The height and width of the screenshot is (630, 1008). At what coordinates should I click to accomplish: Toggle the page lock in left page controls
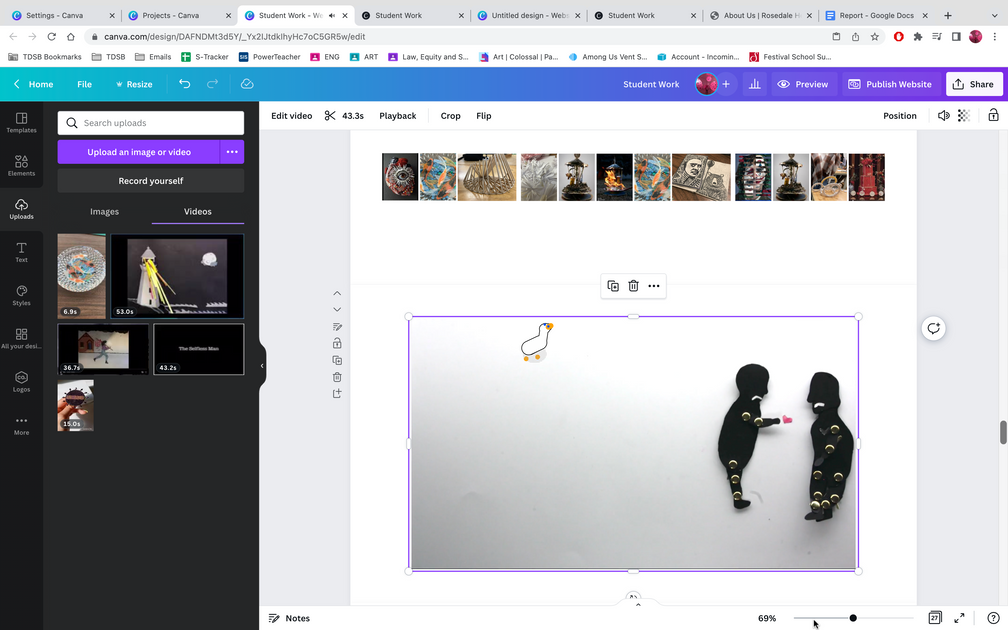337,343
